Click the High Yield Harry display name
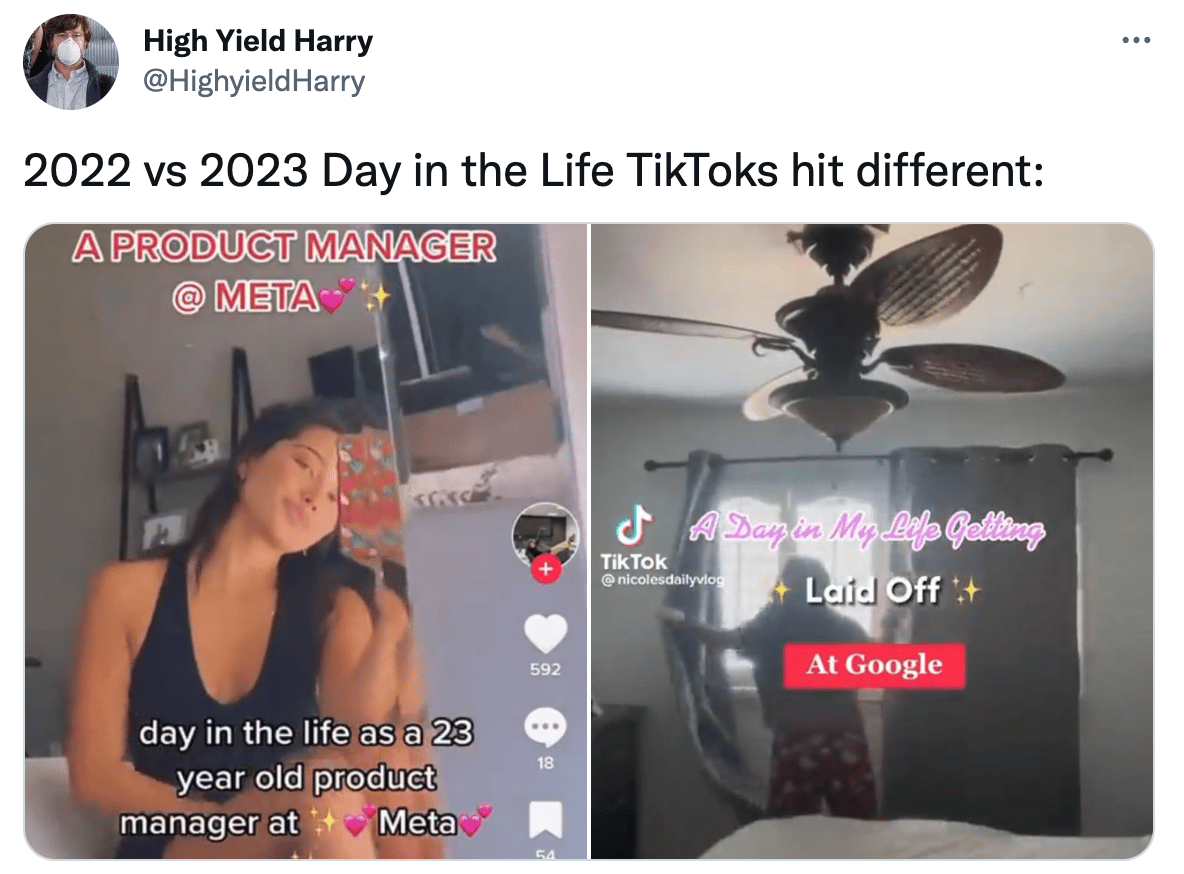1184x874 pixels. 258,41
